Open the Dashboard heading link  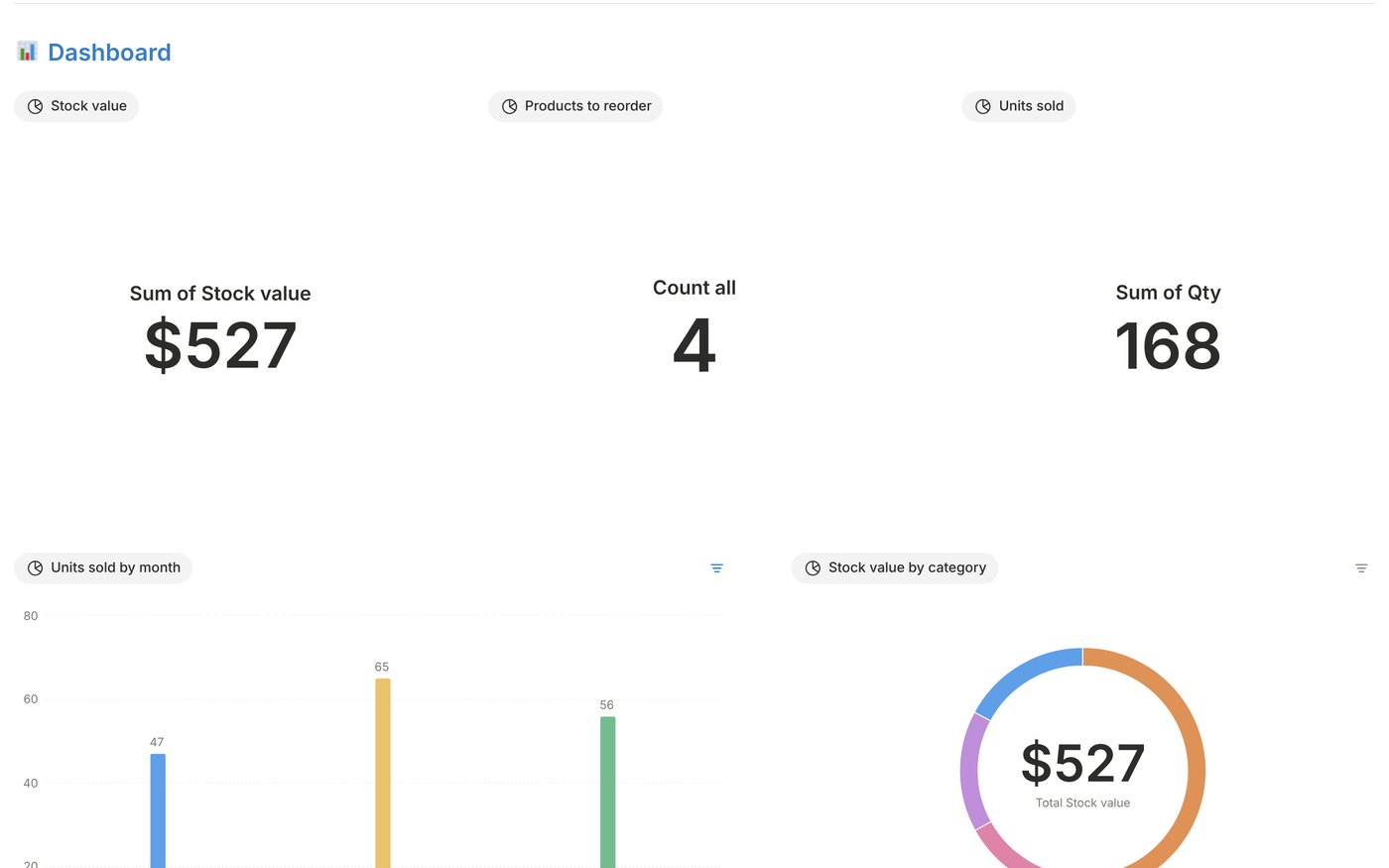[109, 53]
